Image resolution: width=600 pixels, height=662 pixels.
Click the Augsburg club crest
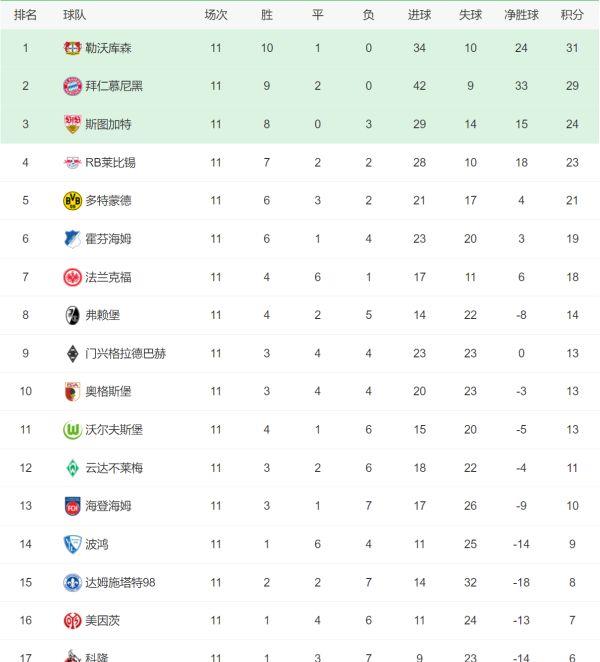pos(72,391)
